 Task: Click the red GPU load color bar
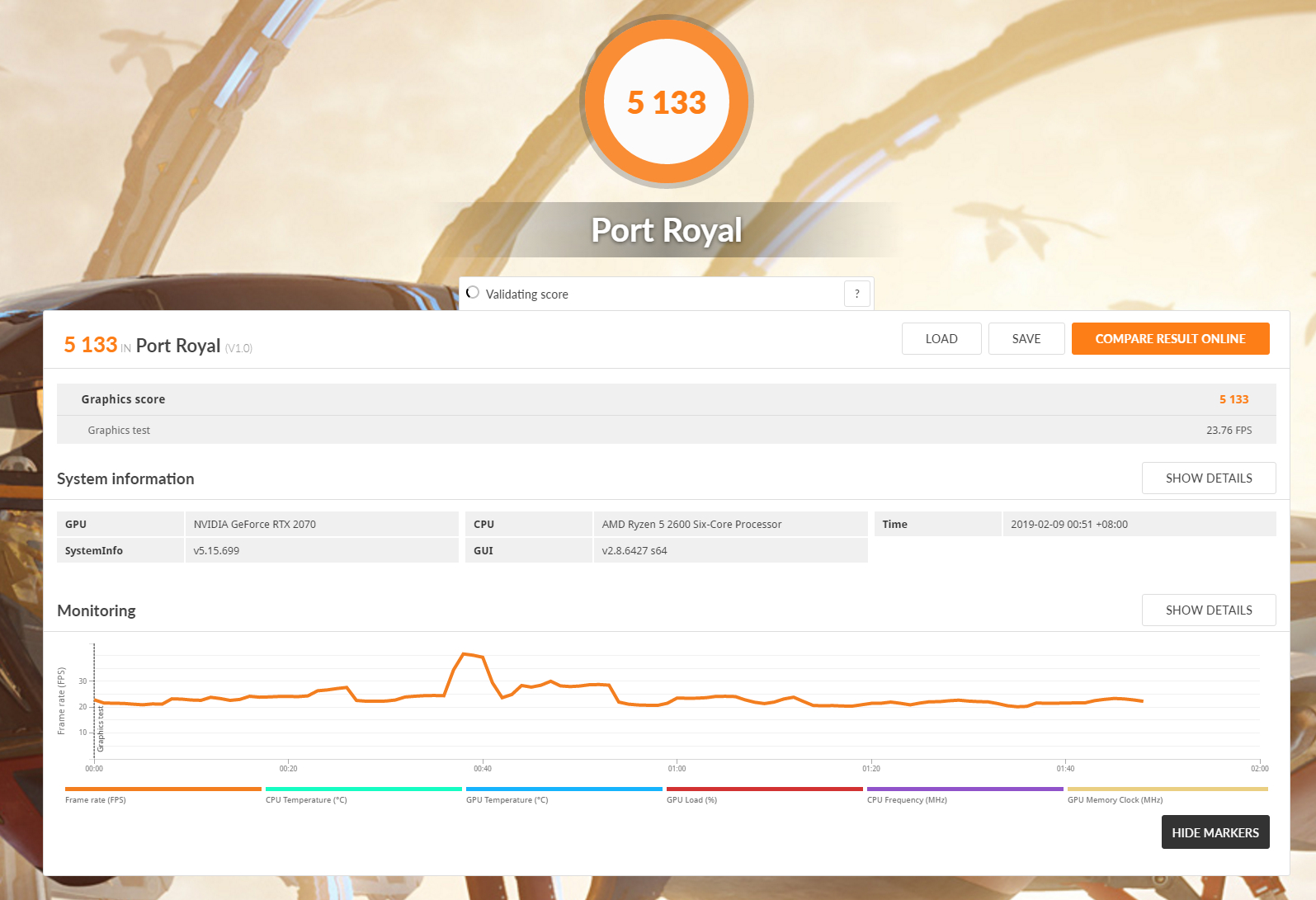pyautogui.click(x=765, y=789)
